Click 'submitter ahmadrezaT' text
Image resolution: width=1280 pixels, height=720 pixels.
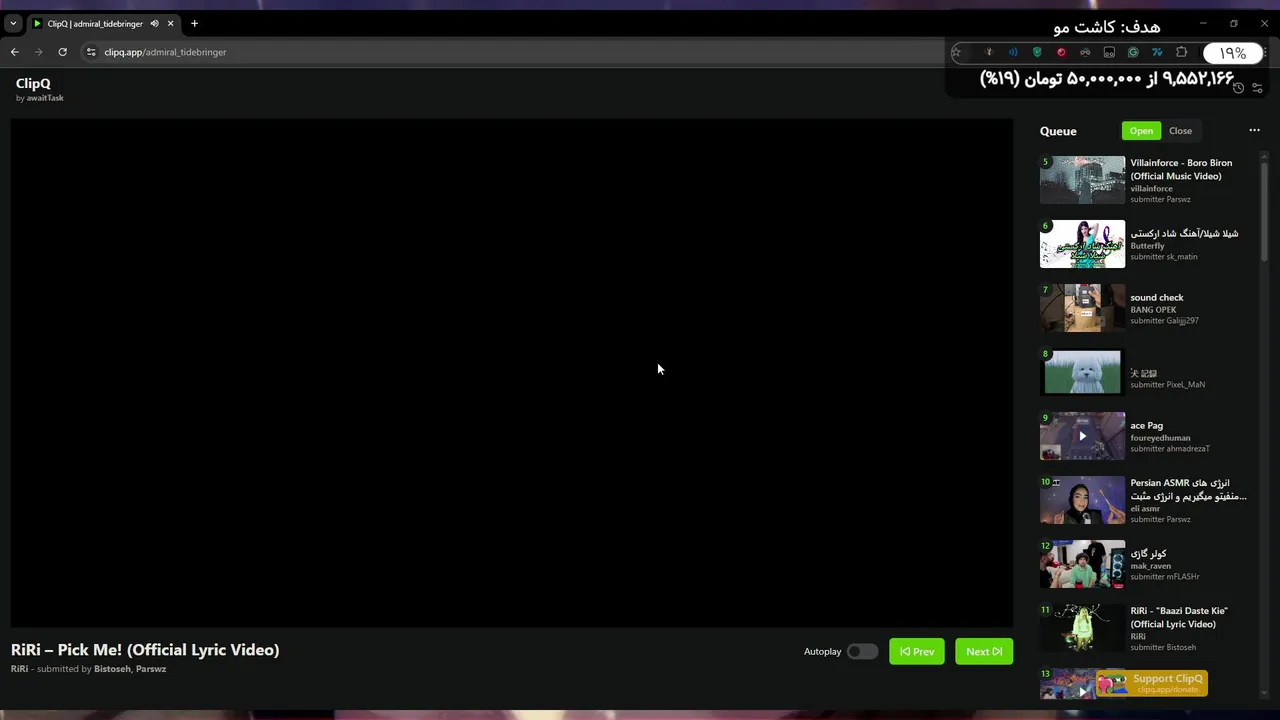pos(1170,449)
